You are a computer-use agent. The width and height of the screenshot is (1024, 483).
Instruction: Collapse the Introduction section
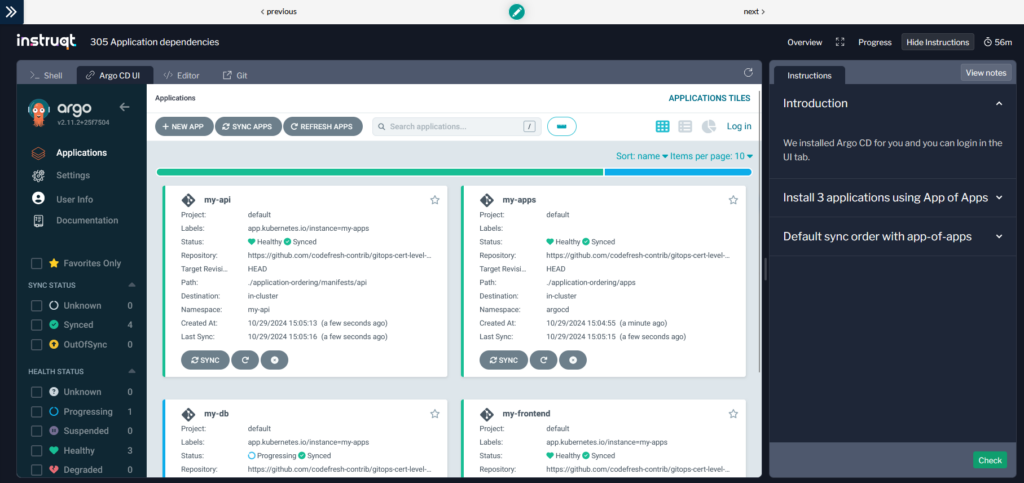(x=999, y=103)
